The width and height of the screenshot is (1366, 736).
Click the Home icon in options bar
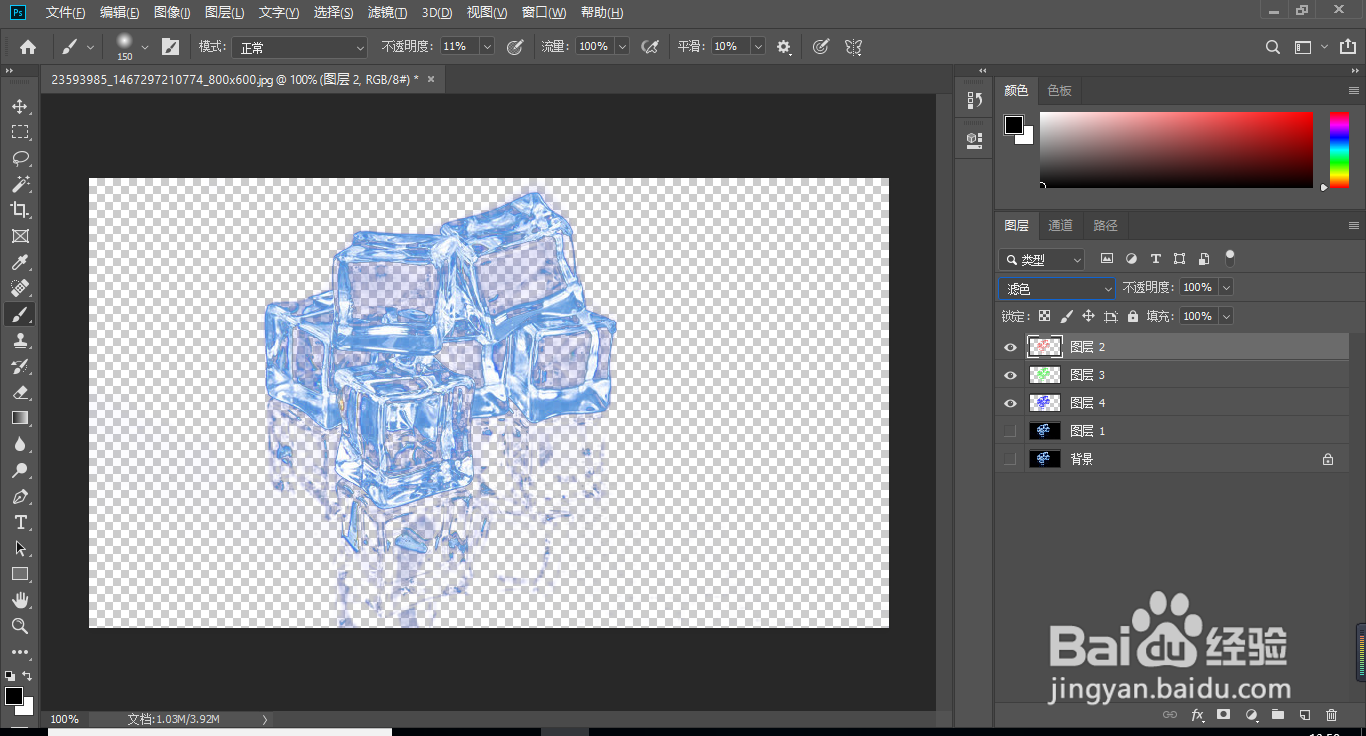coord(28,46)
